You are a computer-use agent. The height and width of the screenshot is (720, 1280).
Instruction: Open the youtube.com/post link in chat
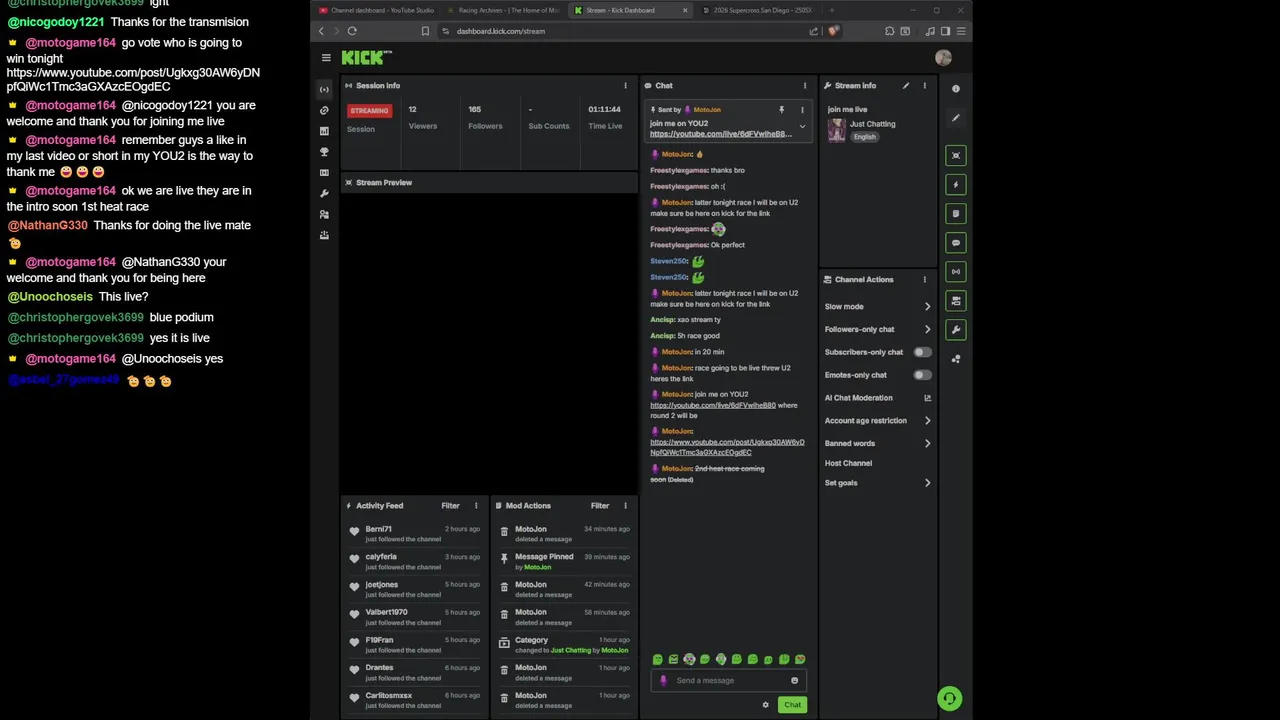pyautogui.click(x=727, y=447)
